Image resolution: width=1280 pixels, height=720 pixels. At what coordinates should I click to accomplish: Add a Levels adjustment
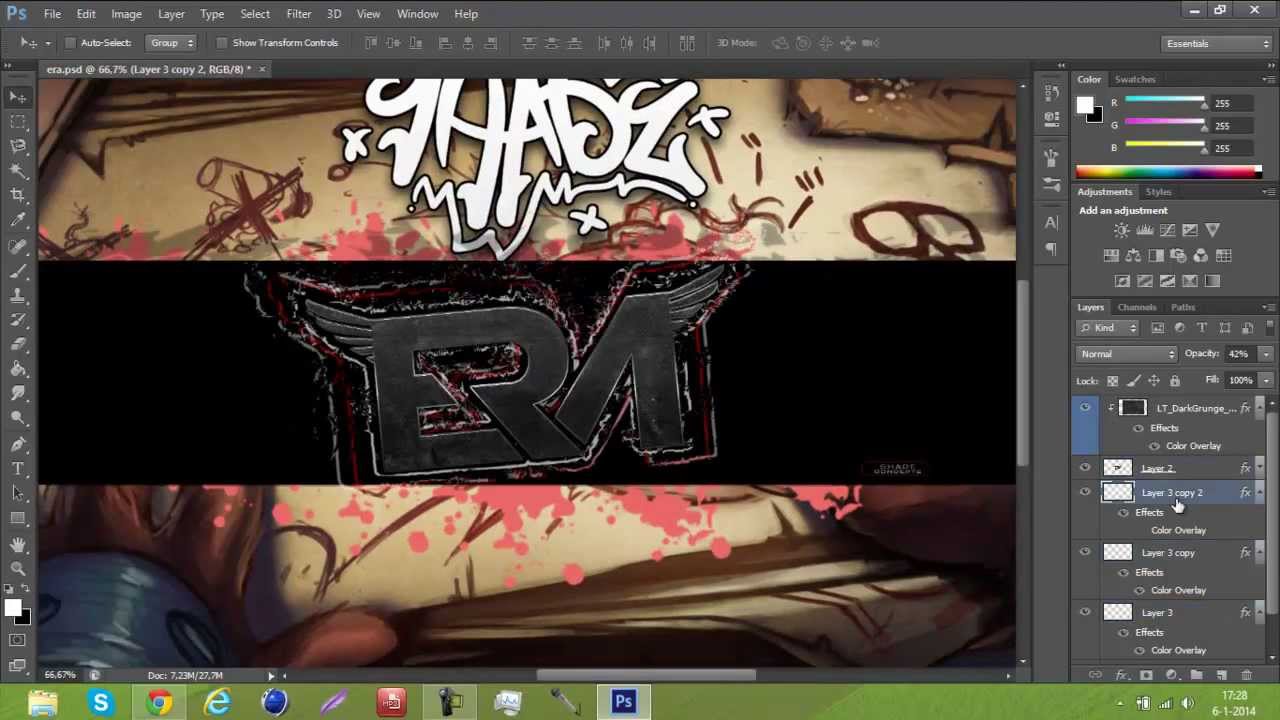click(x=1144, y=230)
